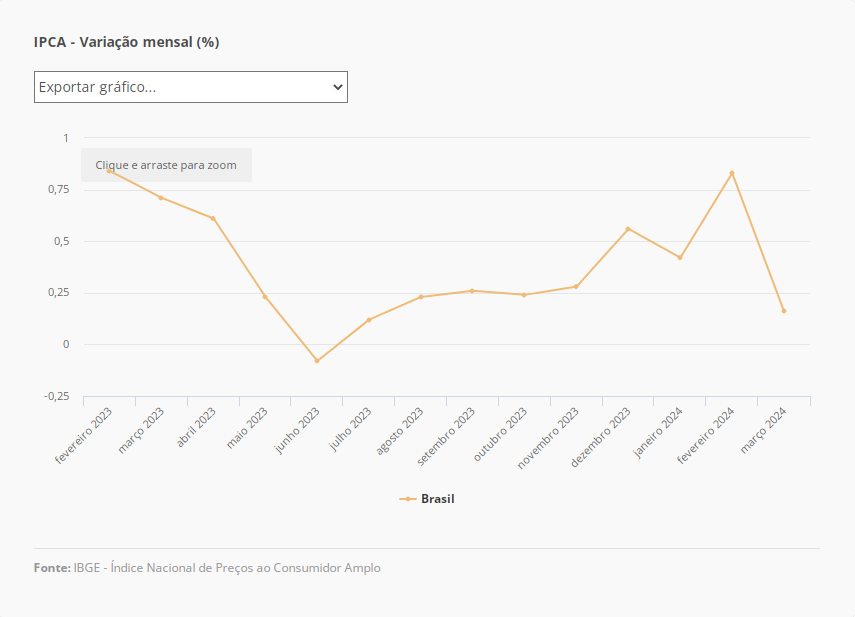Click the dezembro 2023 data point
Viewport: 855px width, 617px height.
pyautogui.click(x=628, y=229)
